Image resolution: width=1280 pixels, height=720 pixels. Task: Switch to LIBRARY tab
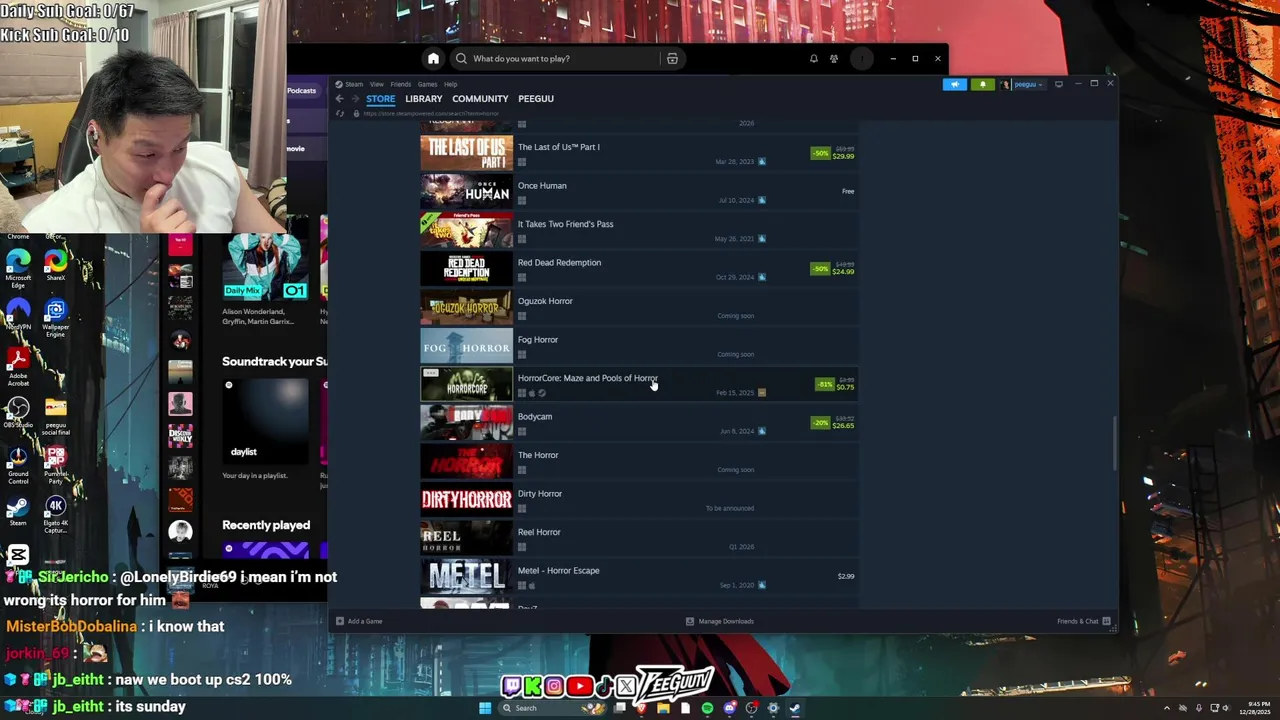[x=424, y=99]
